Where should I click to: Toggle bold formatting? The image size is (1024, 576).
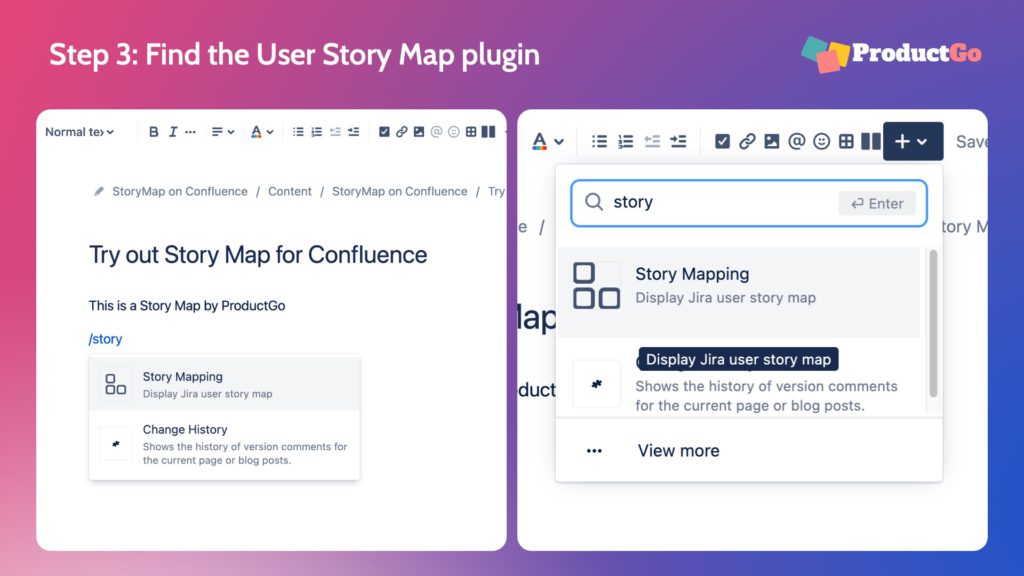tap(153, 131)
